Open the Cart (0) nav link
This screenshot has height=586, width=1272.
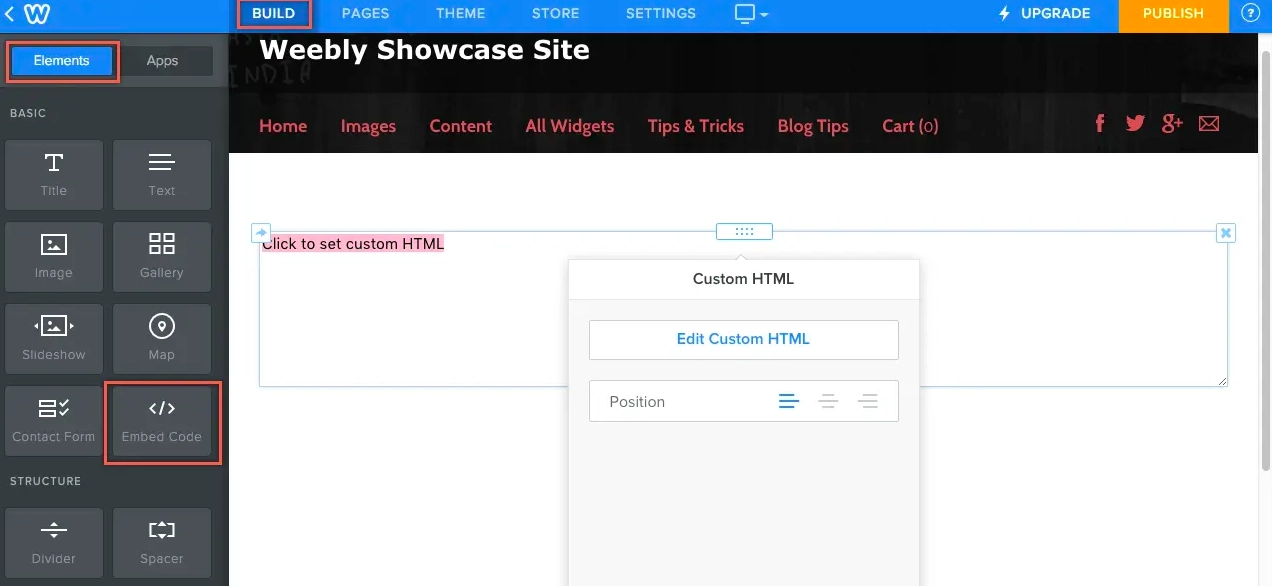(910, 126)
